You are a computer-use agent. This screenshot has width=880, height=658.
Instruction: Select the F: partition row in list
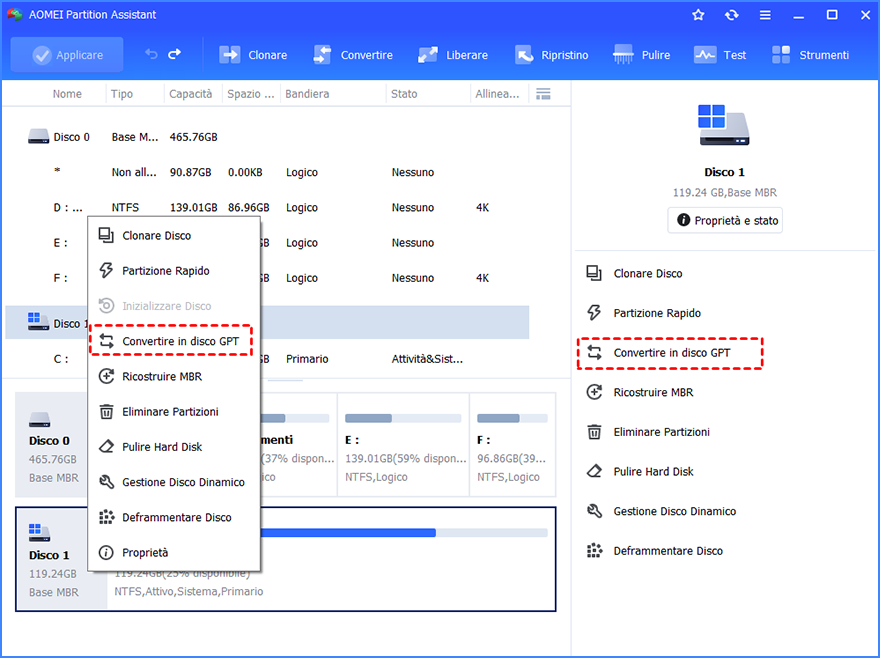(x=267, y=278)
